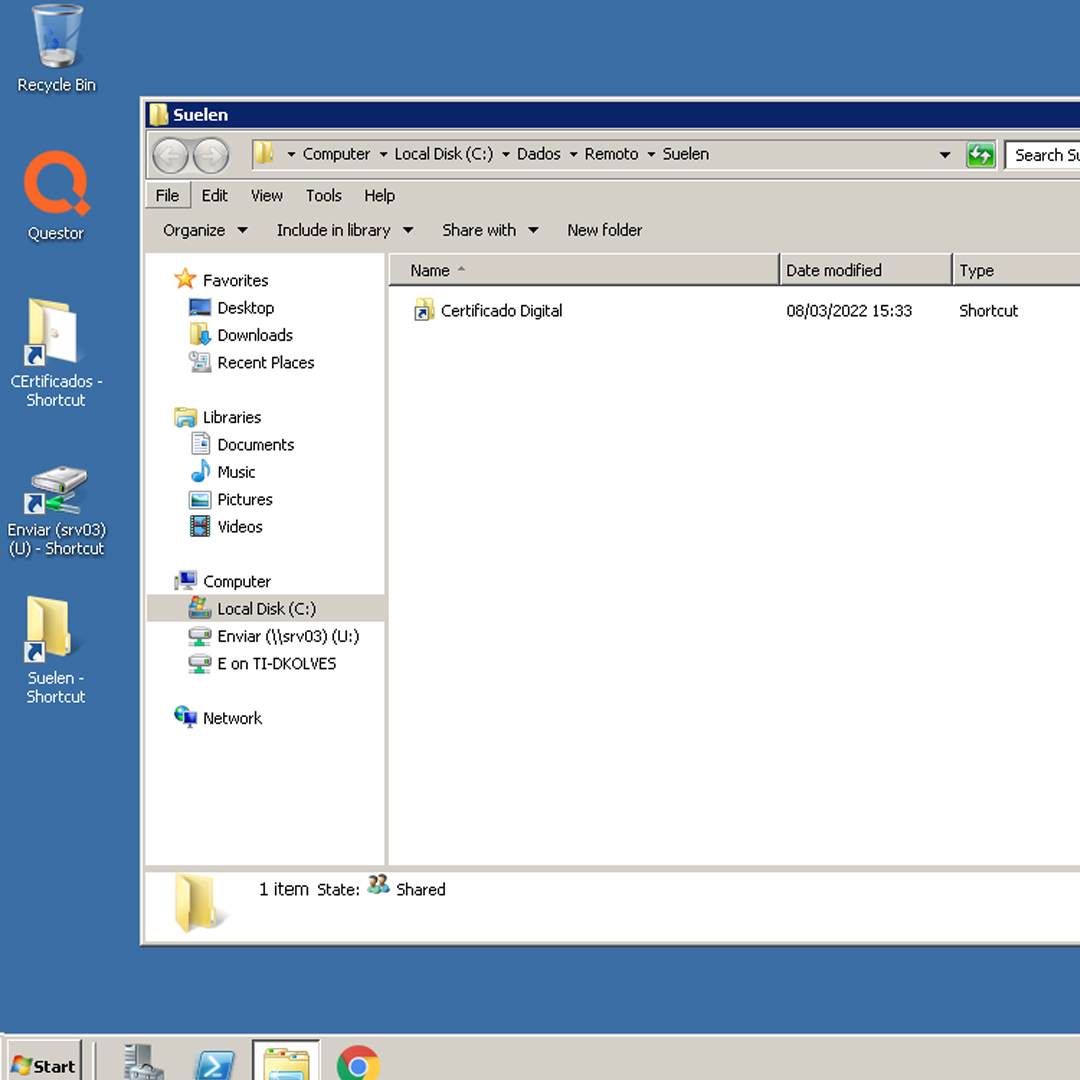The image size is (1080, 1080).
Task: Launch PowerShell from the taskbar
Action: point(214,1064)
